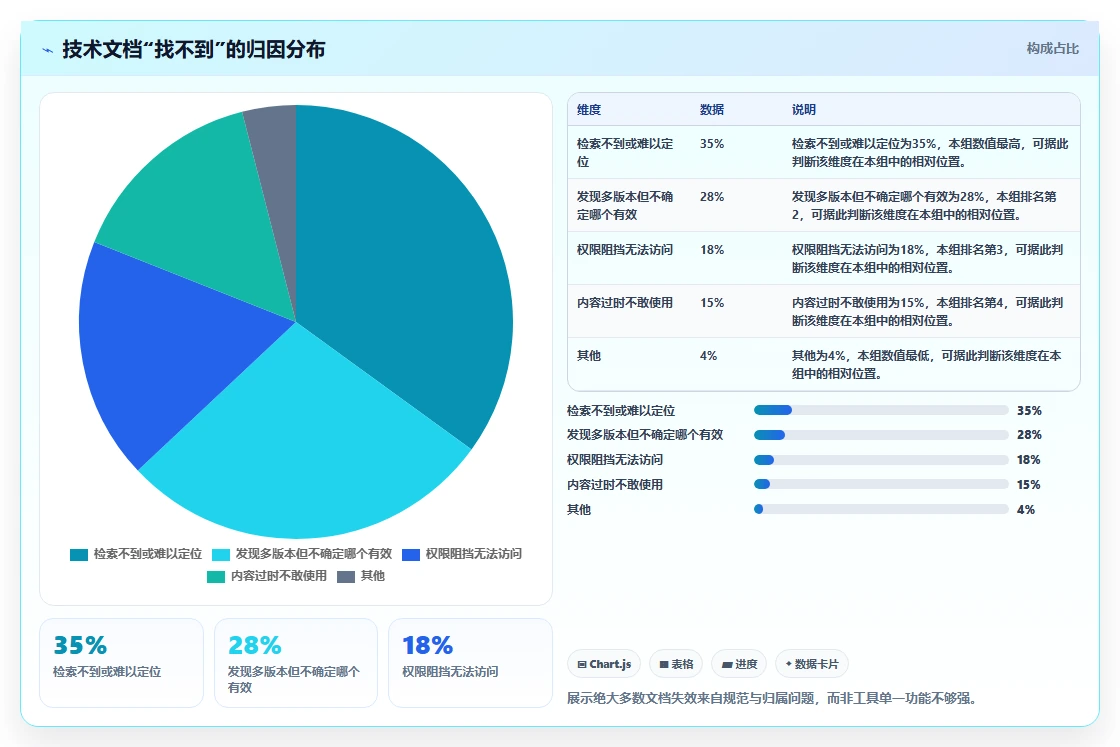Click the 进度 tag chip

(739, 664)
